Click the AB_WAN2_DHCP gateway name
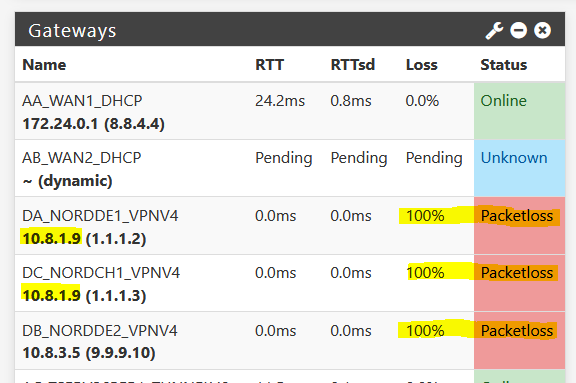 [x=82, y=158]
